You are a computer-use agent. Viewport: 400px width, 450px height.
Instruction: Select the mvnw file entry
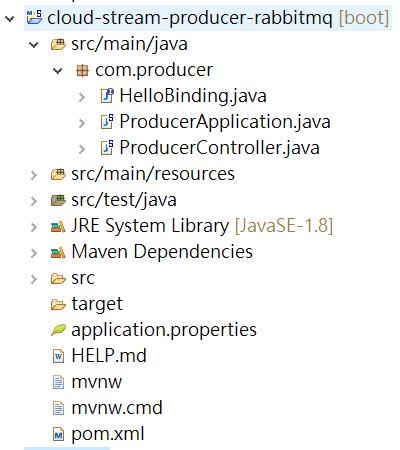pyautogui.click(x=87, y=382)
